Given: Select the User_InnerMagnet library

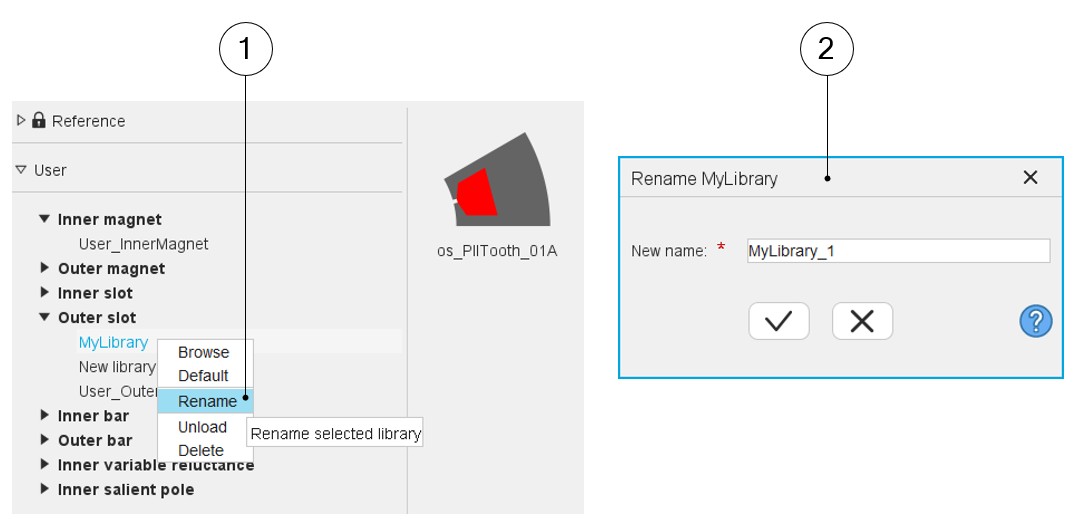Looking at the screenshot, I should point(143,243).
